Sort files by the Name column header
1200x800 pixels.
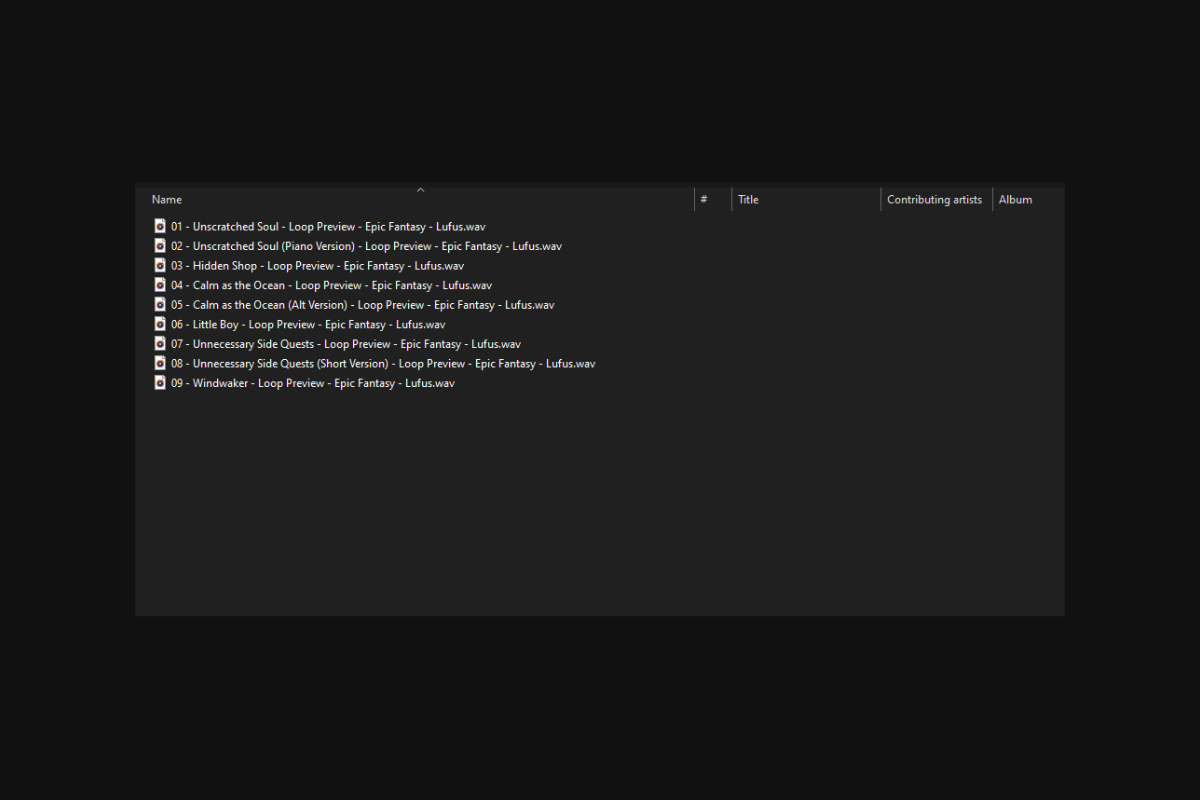(167, 200)
